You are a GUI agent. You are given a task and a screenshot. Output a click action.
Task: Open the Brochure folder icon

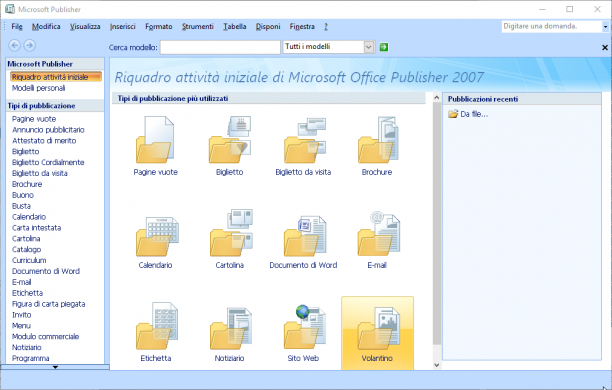pyautogui.click(x=378, y=139)
